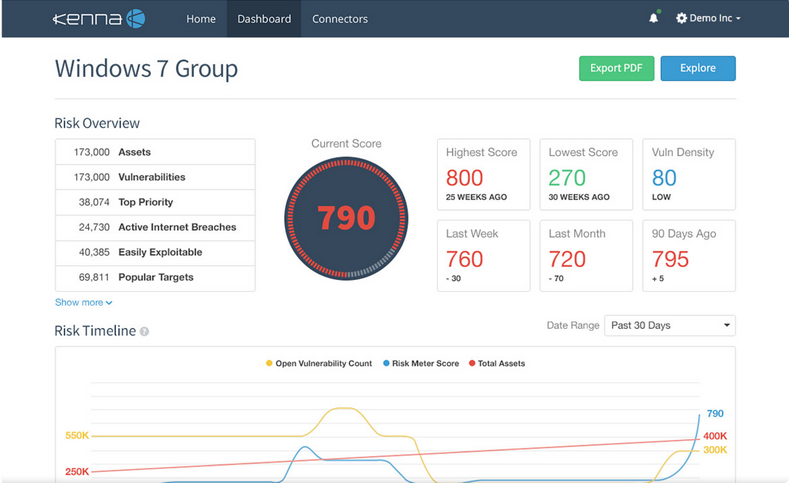The width and height of the screenshot is (796, 500).
Task: Click the Explore button
Action: 697,68
